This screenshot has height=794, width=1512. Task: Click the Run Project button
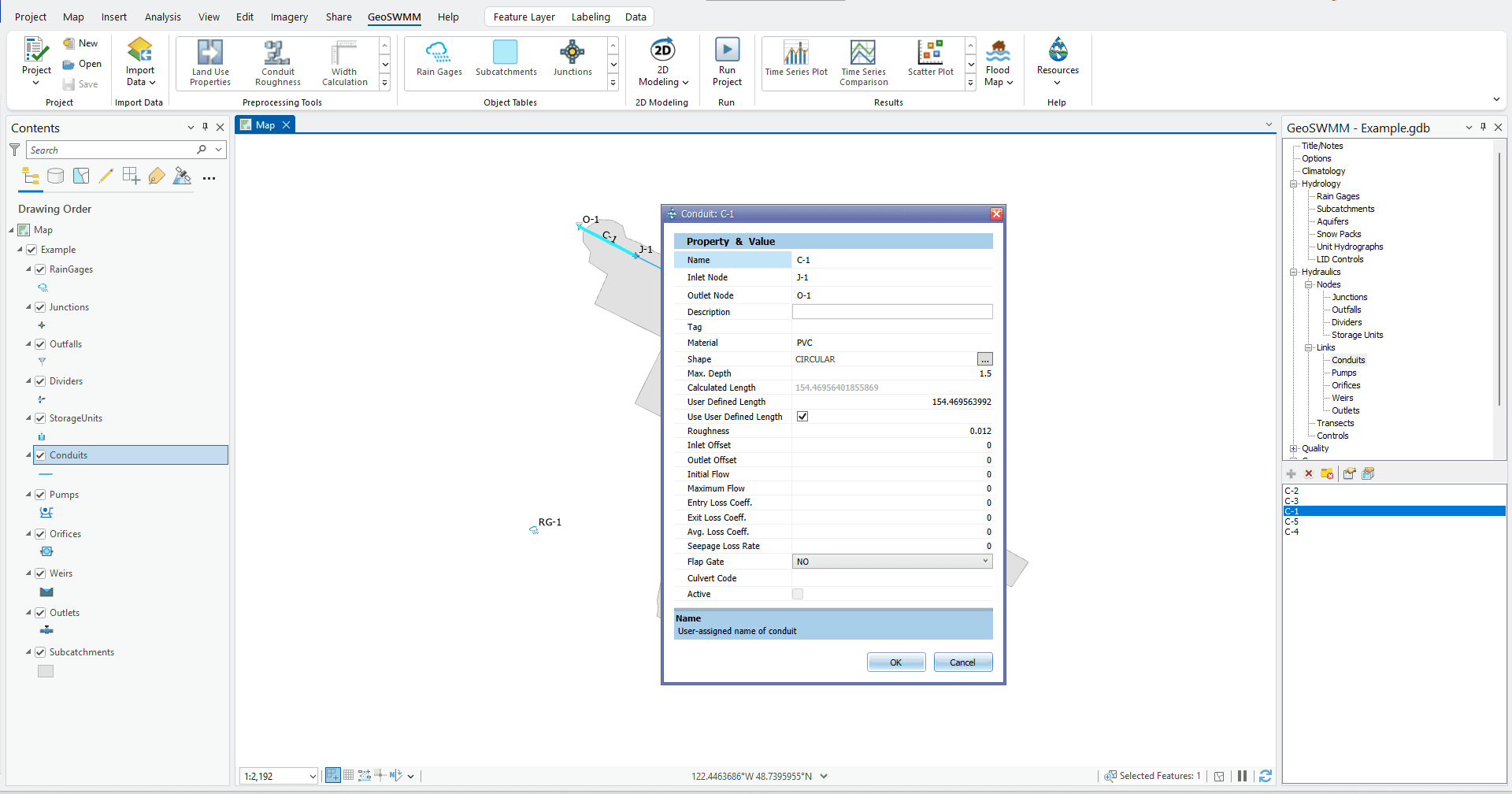point(727,61)
